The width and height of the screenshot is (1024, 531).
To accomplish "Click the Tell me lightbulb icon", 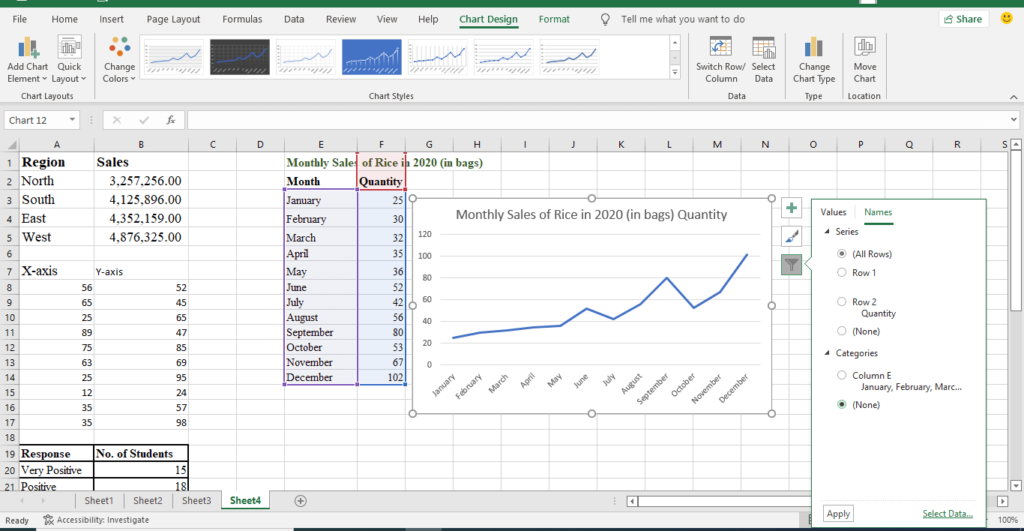I will tap(605, 20).
